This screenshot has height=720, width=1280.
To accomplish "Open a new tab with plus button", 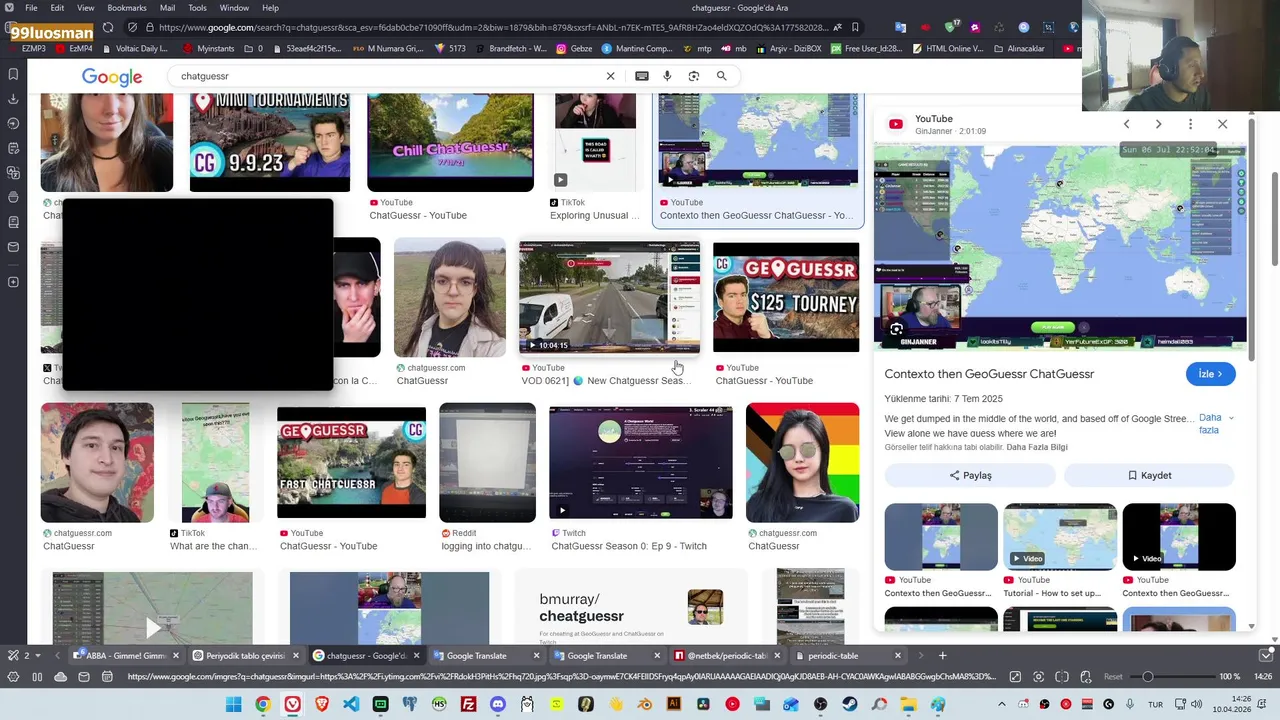I will pyautogui.click(x=942, y=655).
